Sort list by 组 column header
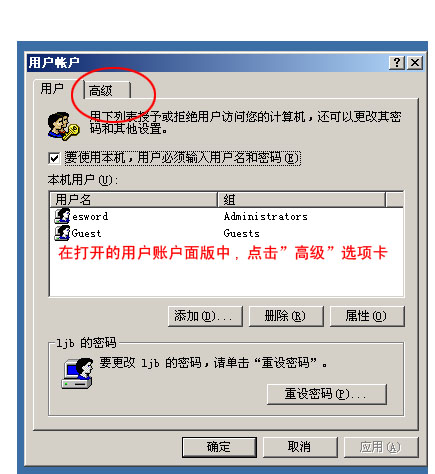The width and height of the screenshot is (435, 474). (301, 200)
